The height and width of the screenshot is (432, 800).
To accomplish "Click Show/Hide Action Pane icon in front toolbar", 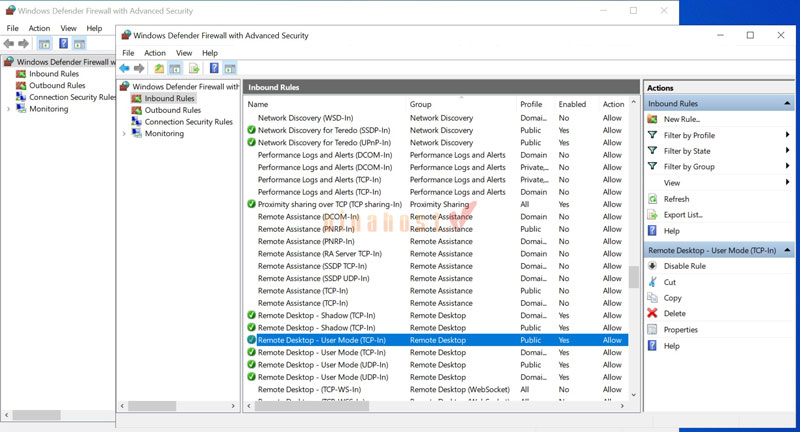I will [230, 68].
